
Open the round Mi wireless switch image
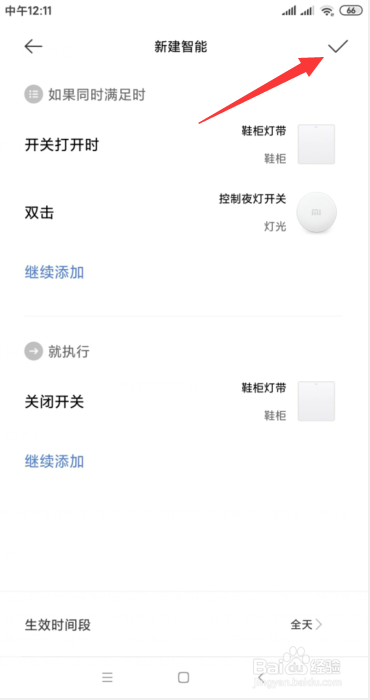[317, 213]
